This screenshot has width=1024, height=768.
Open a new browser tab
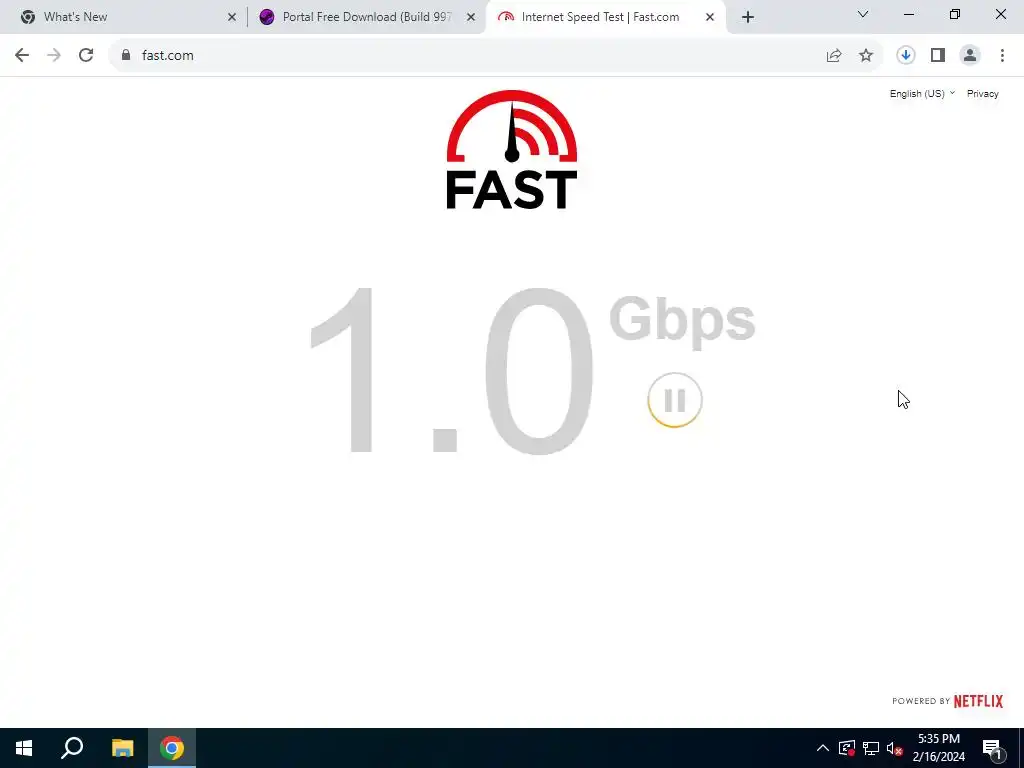(748, 17)
